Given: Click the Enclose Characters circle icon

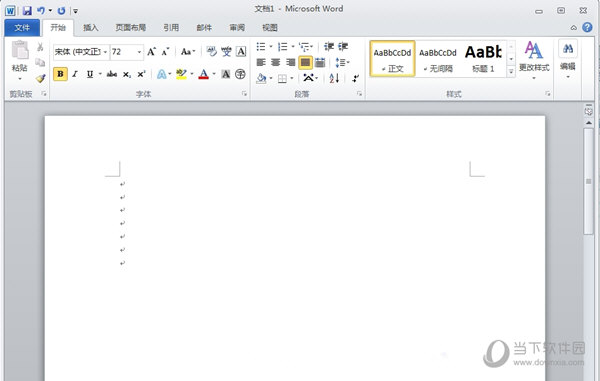Looking at the screenshot, I should (x=240, y=74).
